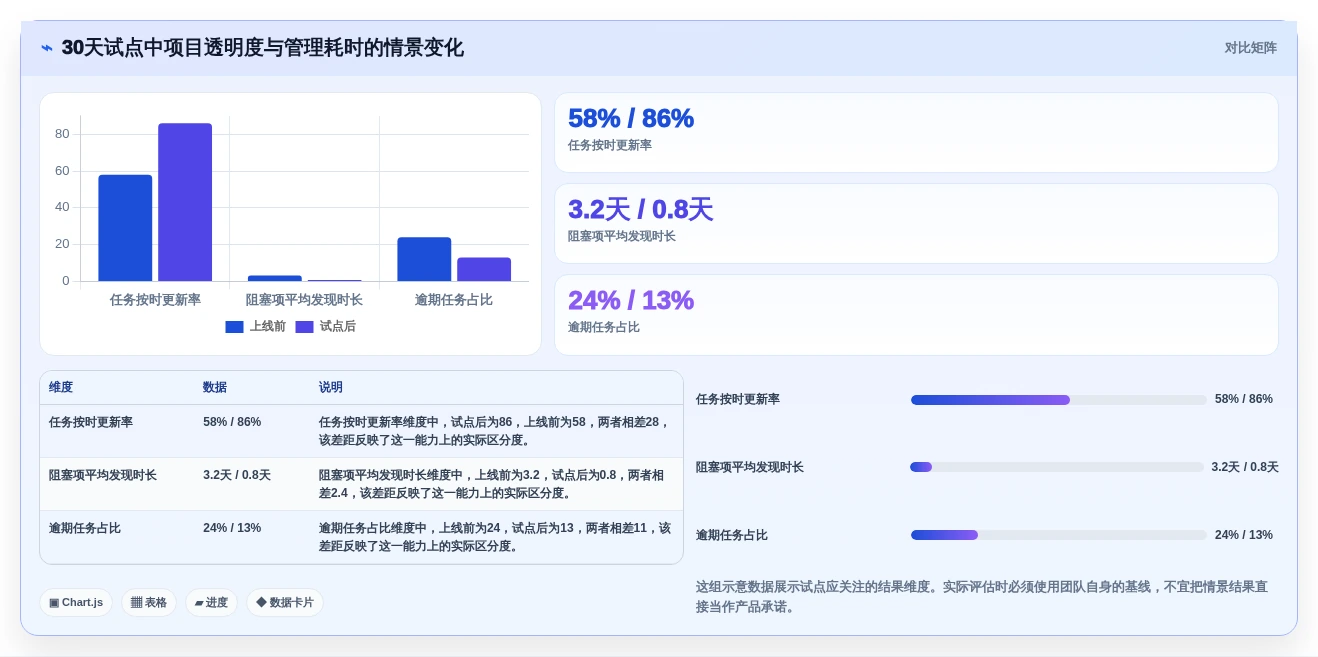
Task: Click the lightning icon beside the title
Action: point(47,48)
